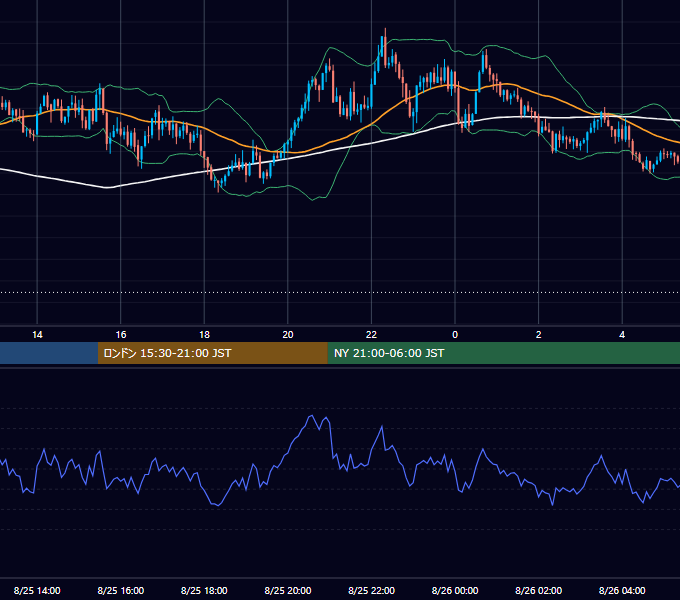Click the hour label 4 on price chart axis

click(x=622, y=335)
